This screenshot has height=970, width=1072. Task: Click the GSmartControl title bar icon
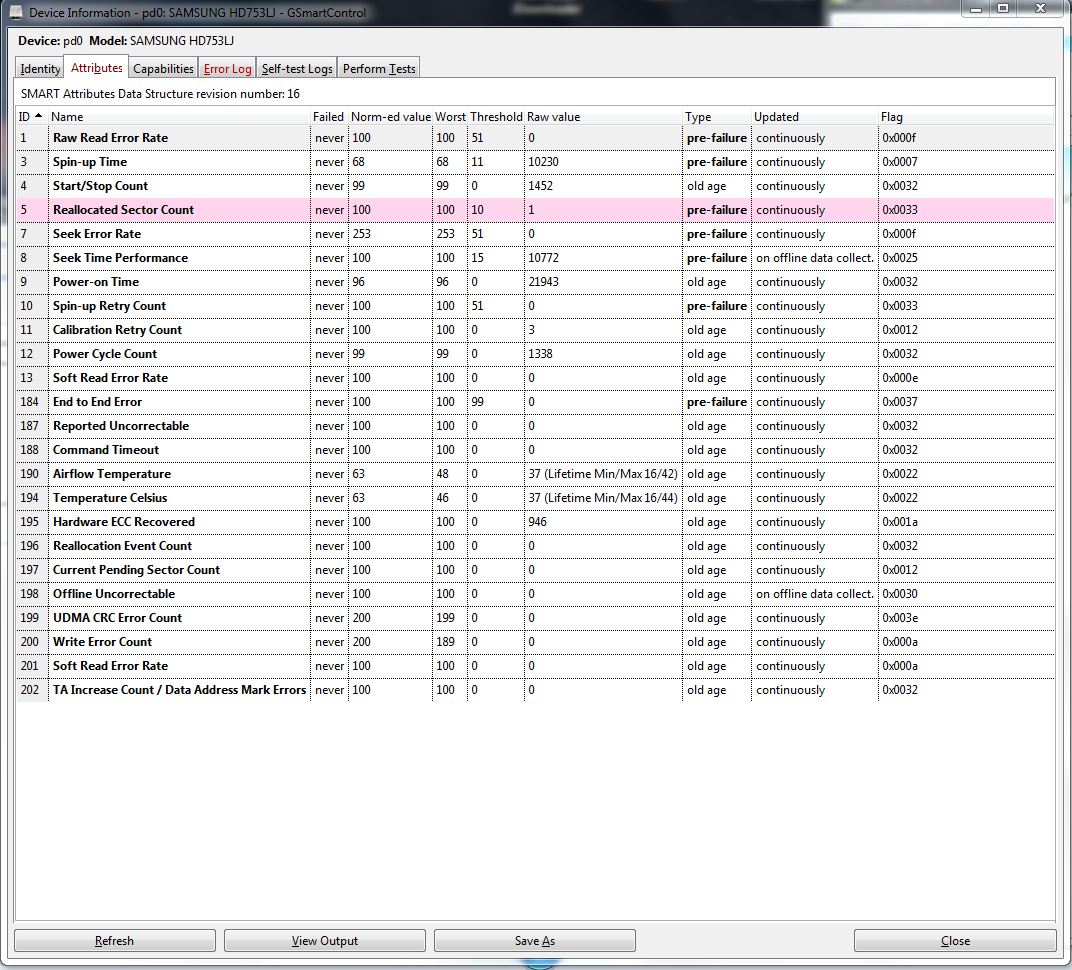[x=14, y=12]
